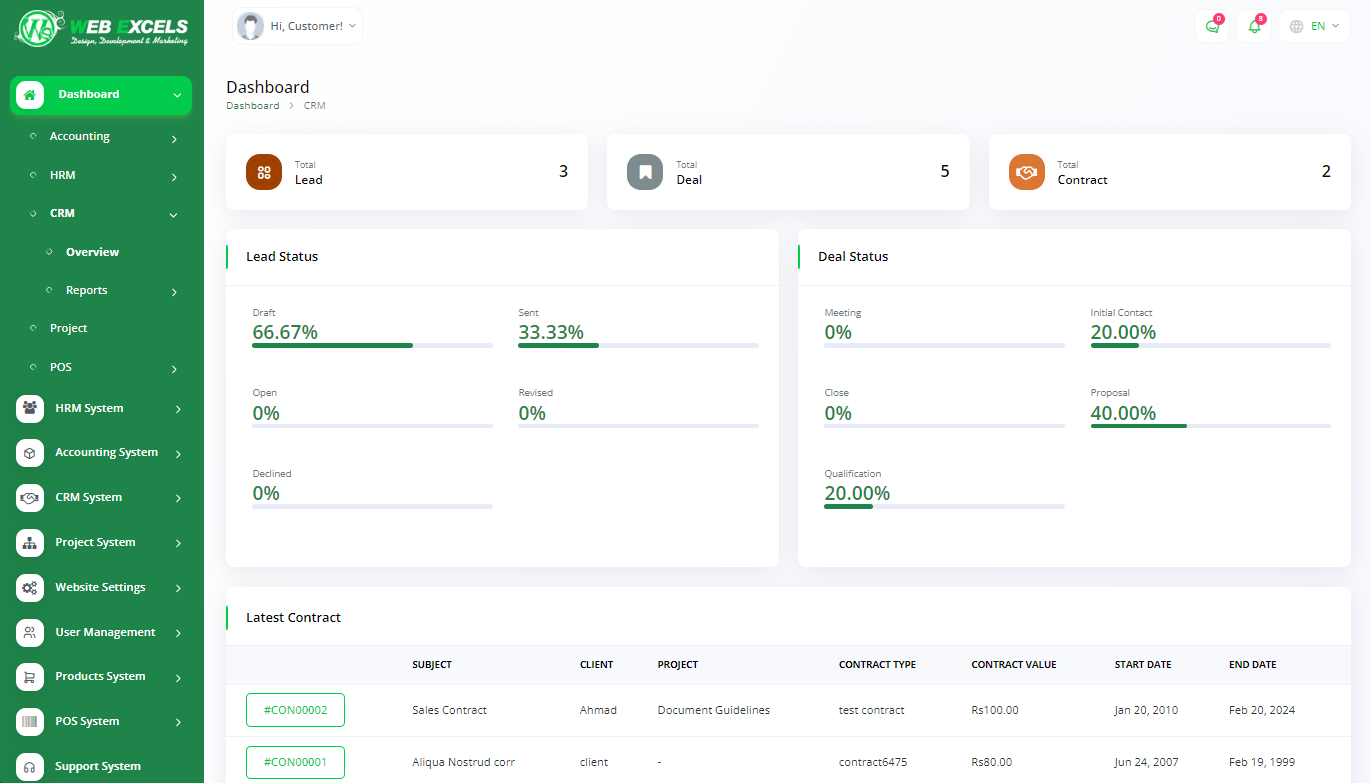Image resolution: width=1371 pixels, height=783 pixels.
Task: Click the Total Deal bookmark icon
Action: click(645, 172)
